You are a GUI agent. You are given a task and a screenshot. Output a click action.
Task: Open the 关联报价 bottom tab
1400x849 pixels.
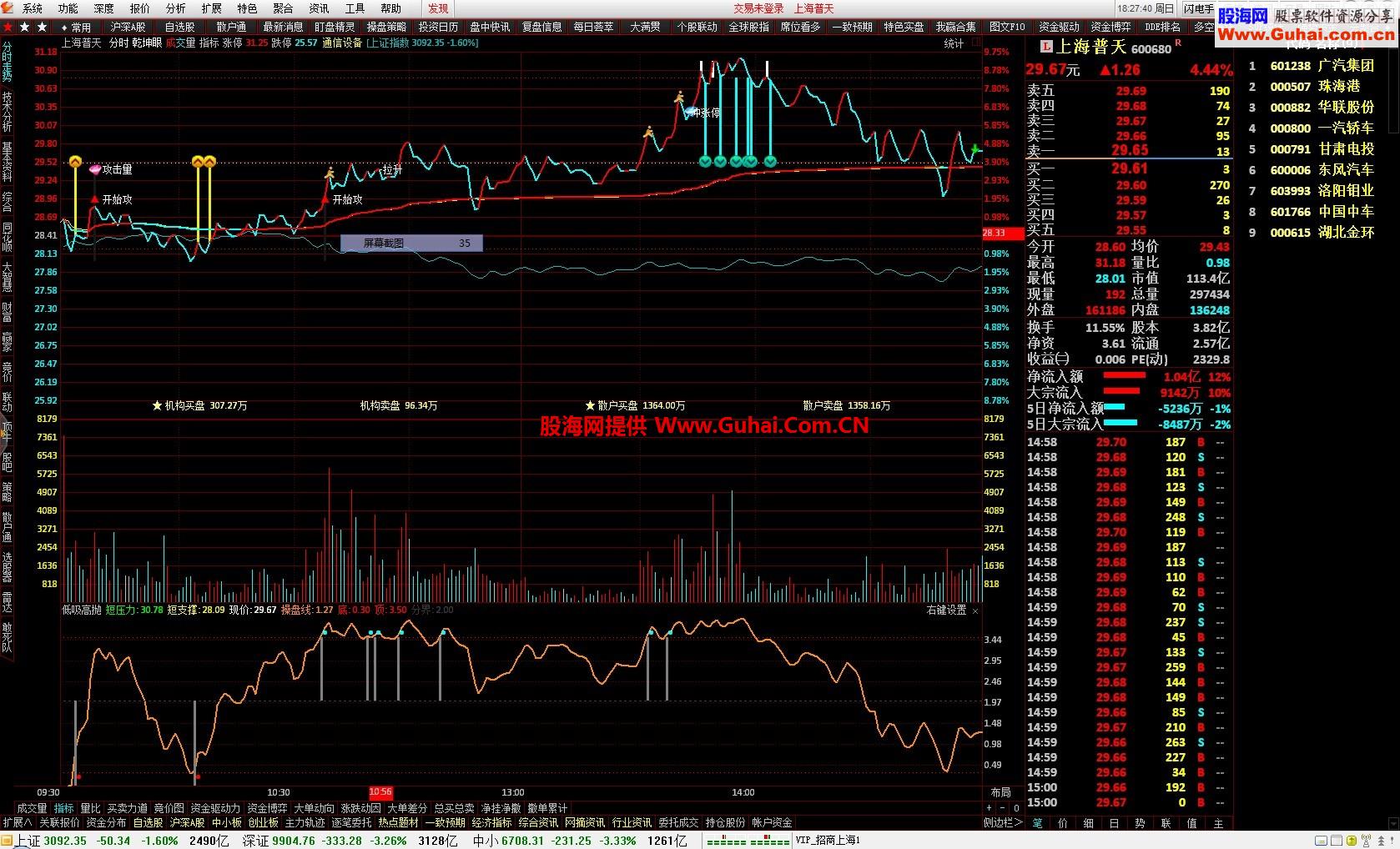pyautogui.click(x=59, y=822)
